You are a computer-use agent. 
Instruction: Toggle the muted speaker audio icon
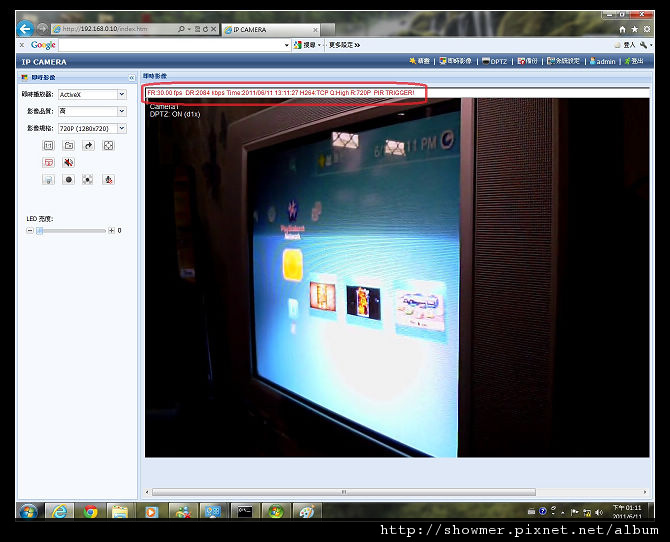68,162
